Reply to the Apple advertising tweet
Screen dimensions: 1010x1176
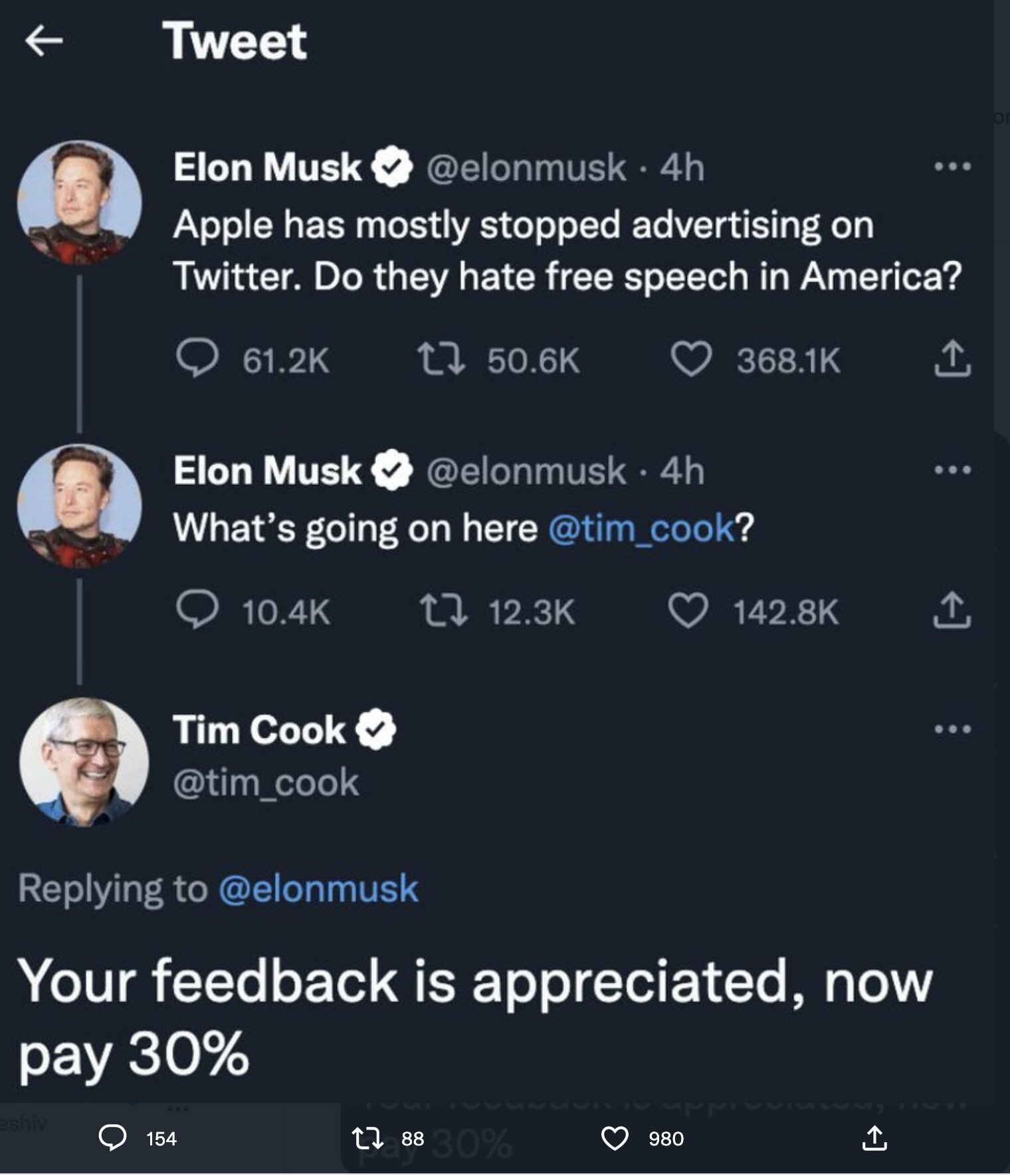(x=197, y=359)
